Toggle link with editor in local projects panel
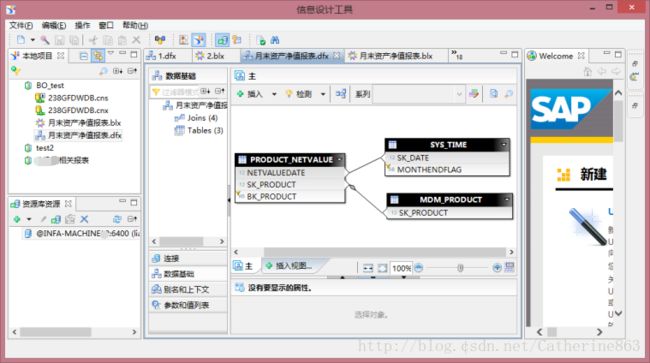 [x=98, y=56]
